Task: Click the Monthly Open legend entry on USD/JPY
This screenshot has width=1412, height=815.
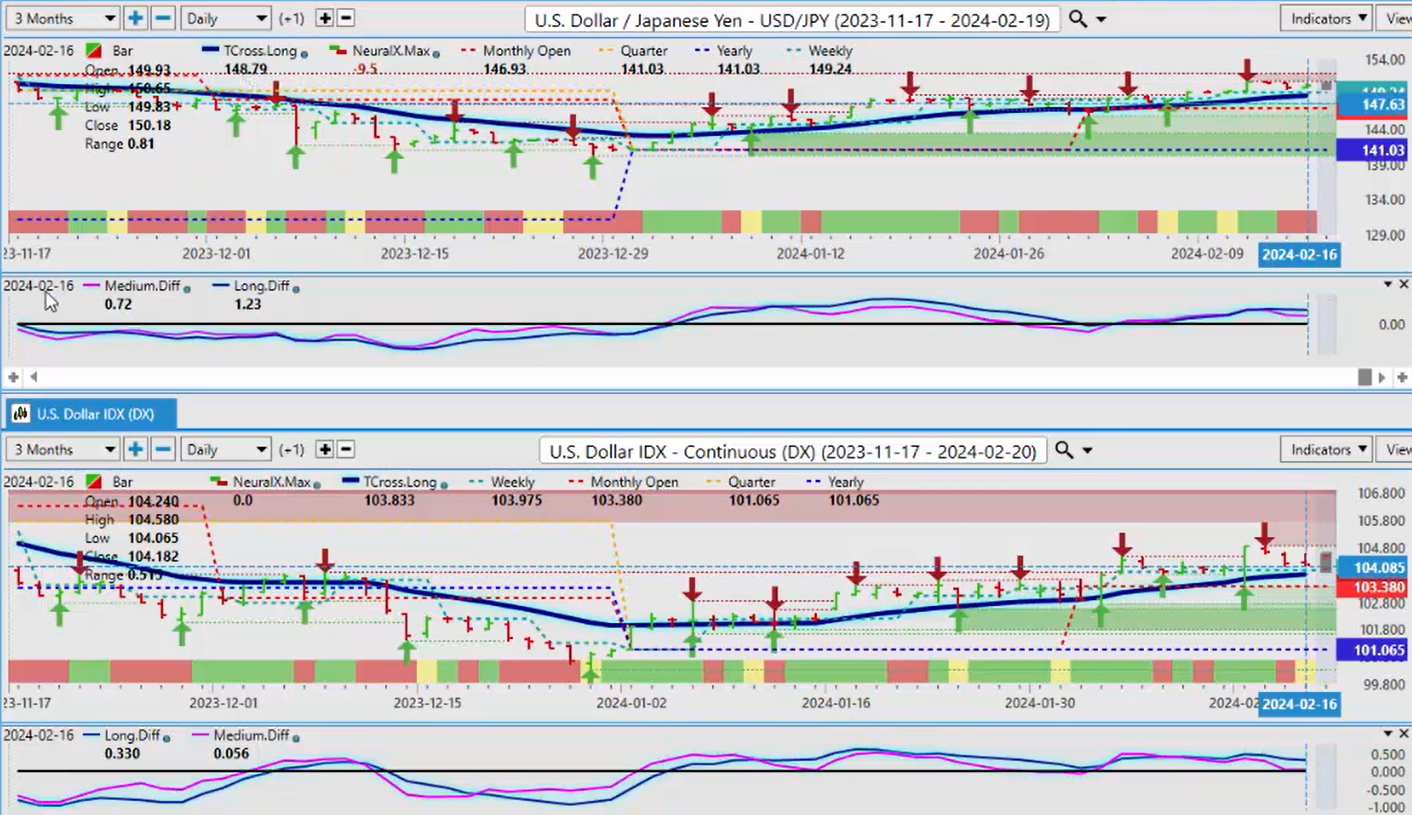Action: tap(516, 51)
